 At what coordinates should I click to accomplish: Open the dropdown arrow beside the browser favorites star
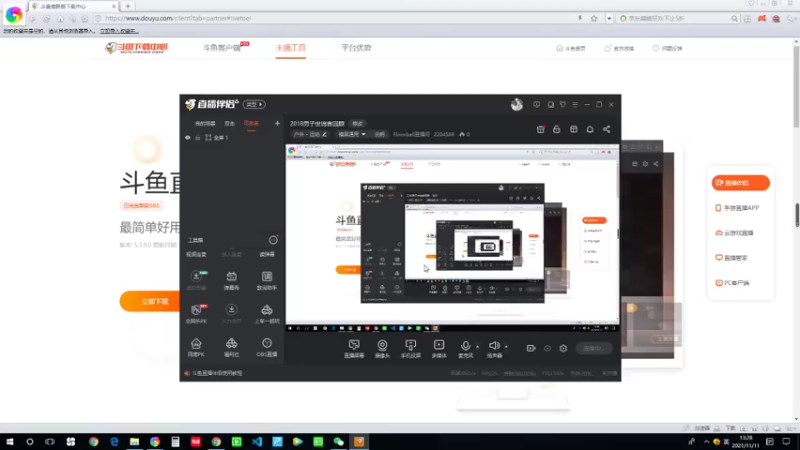(609, 18)
